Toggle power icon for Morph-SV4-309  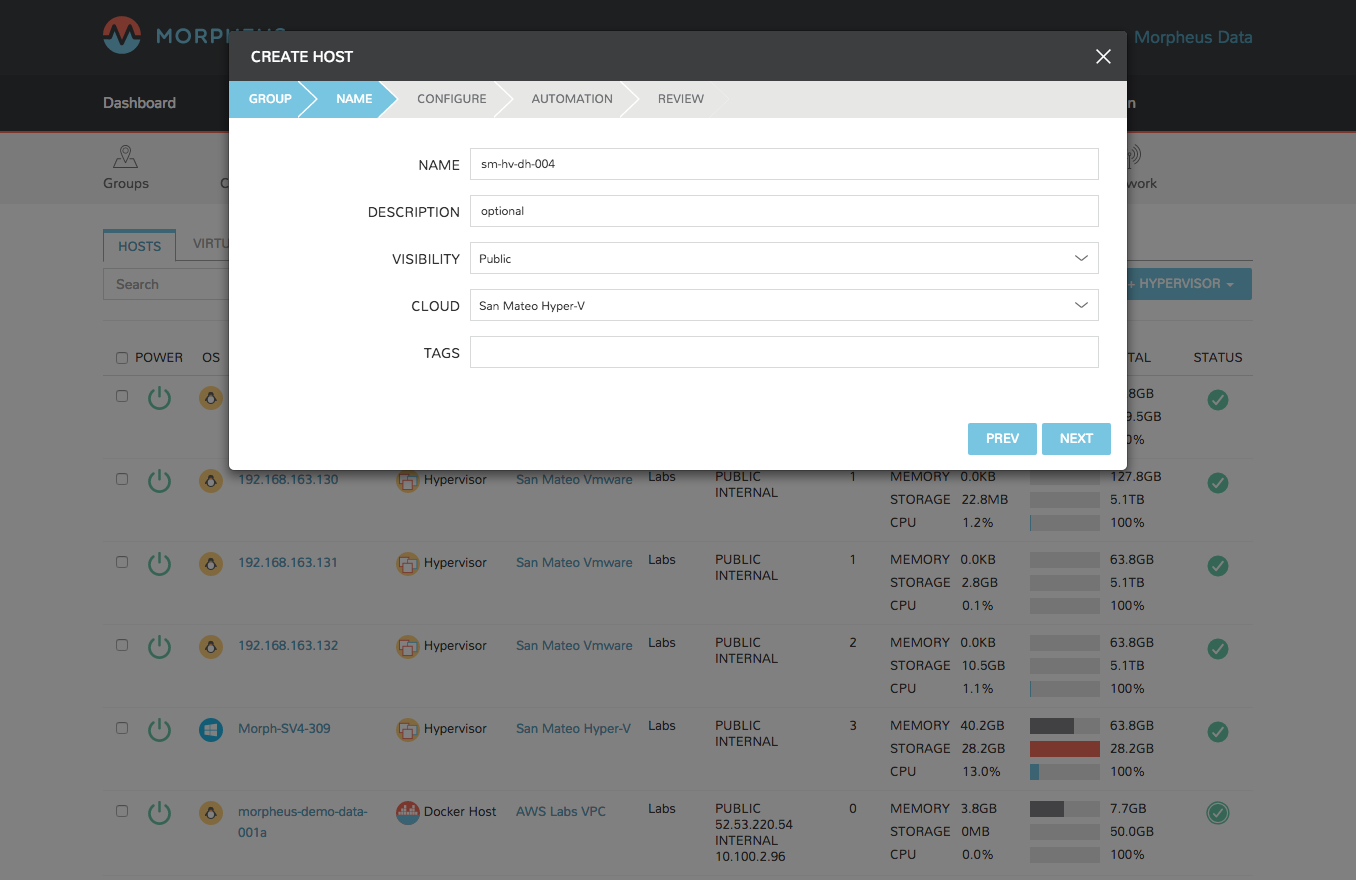pyautogui.click(x=160, y=731)
